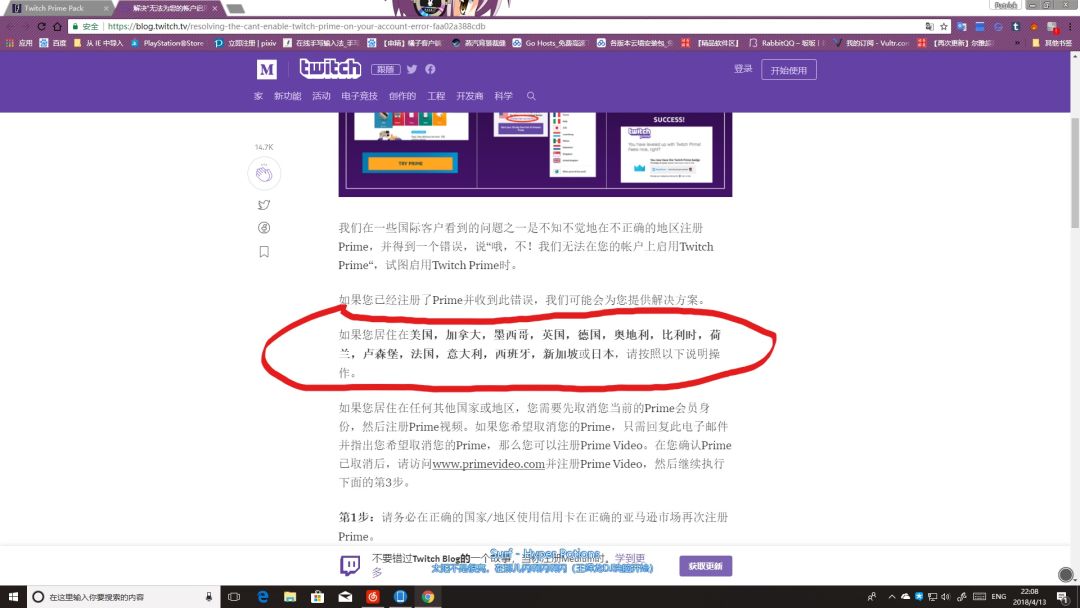Click translate page icon in address bar
This screenshot has width=1080, height=608.
click(x=930, y=26)
